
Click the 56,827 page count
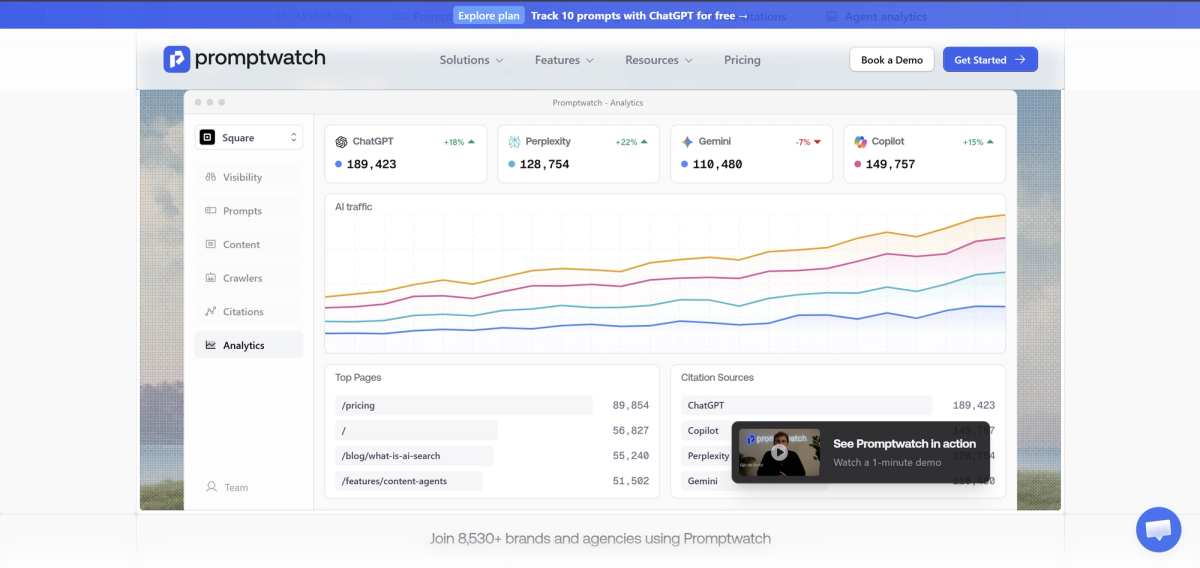[631, 430]
